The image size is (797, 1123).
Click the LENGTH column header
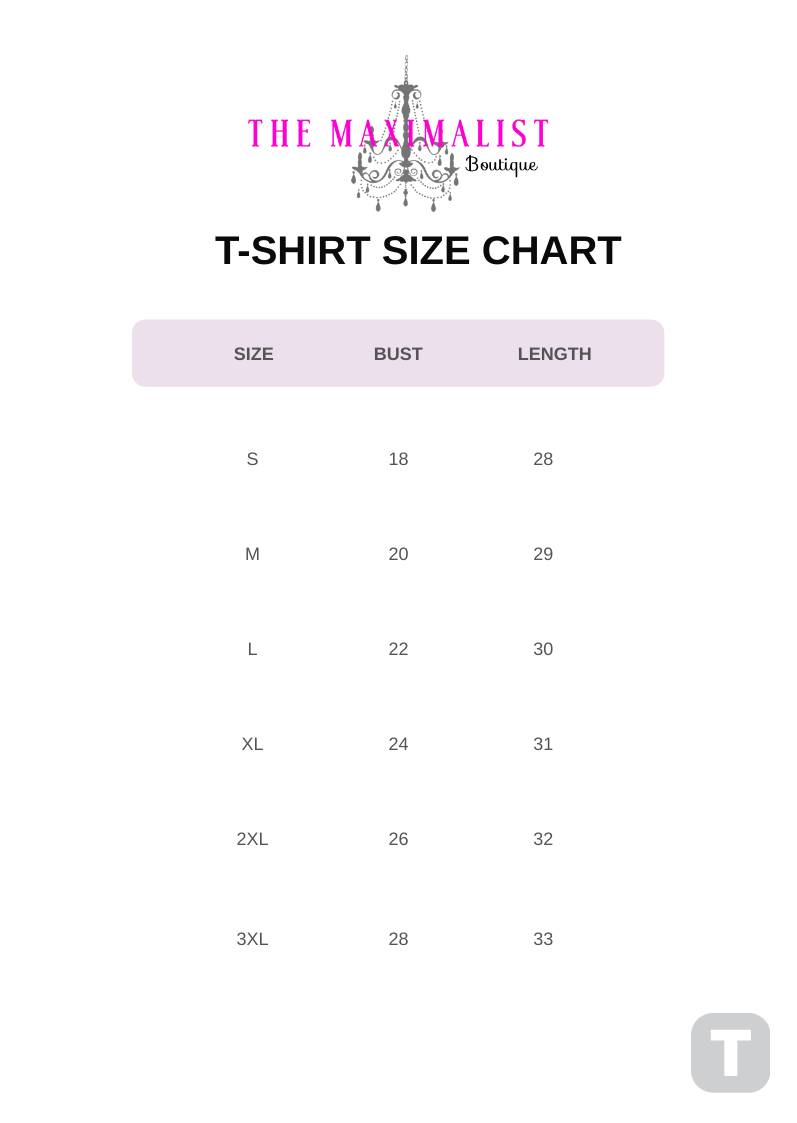coord(554,354)
